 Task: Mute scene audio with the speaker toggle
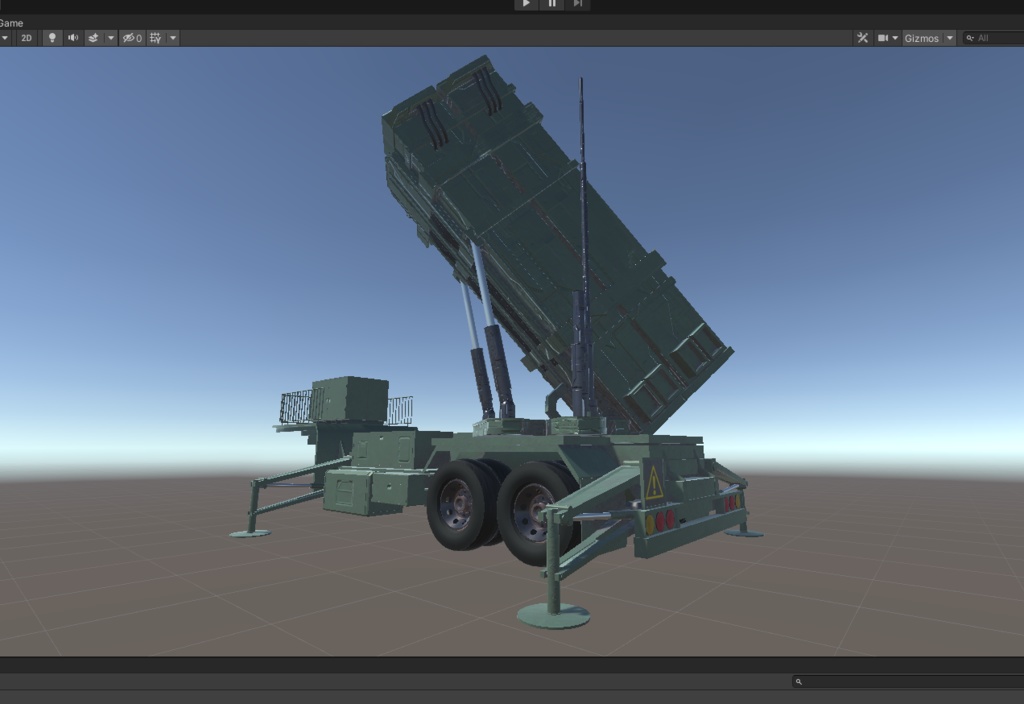pos(72,38)
